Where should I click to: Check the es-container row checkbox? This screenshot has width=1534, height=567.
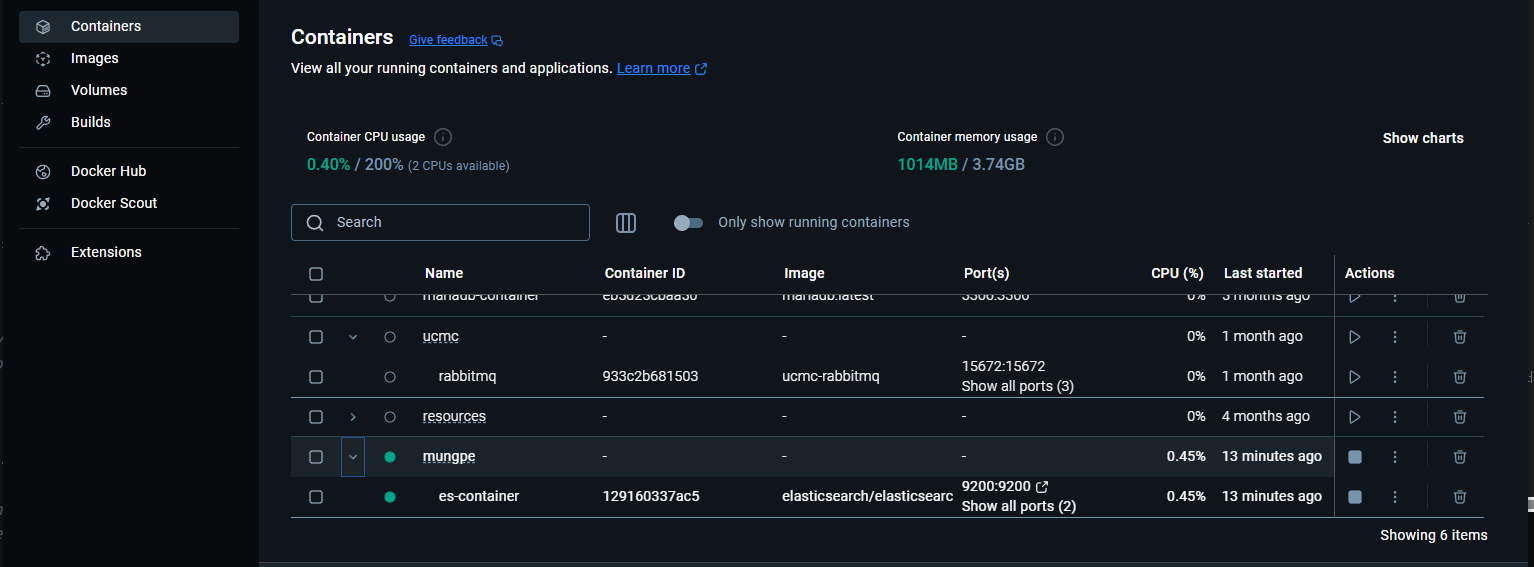[x=316, y=497]
